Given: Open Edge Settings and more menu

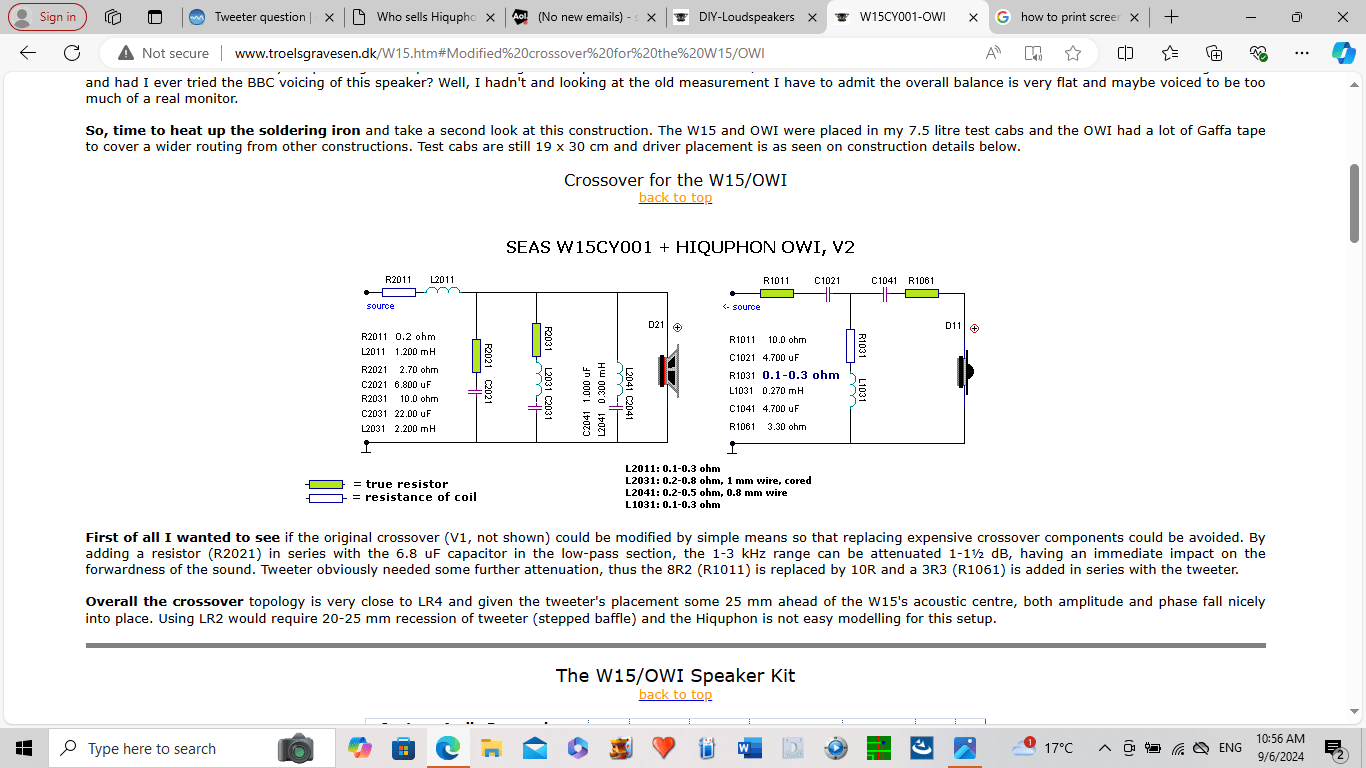Looking at the screenshot, I should pyautogui.click(x=1301, y=53).
